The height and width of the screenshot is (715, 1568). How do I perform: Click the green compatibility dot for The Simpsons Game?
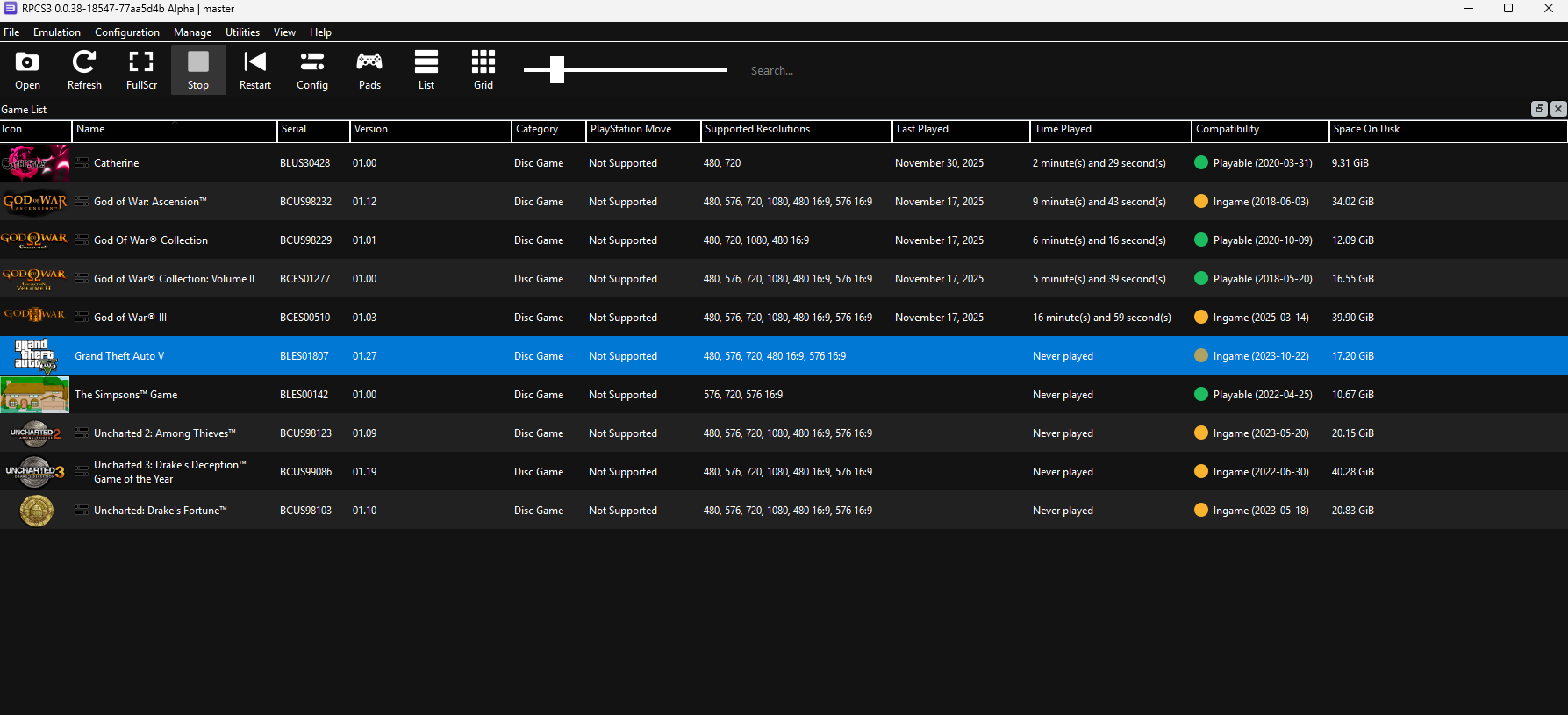click(x=1201, y=394)
